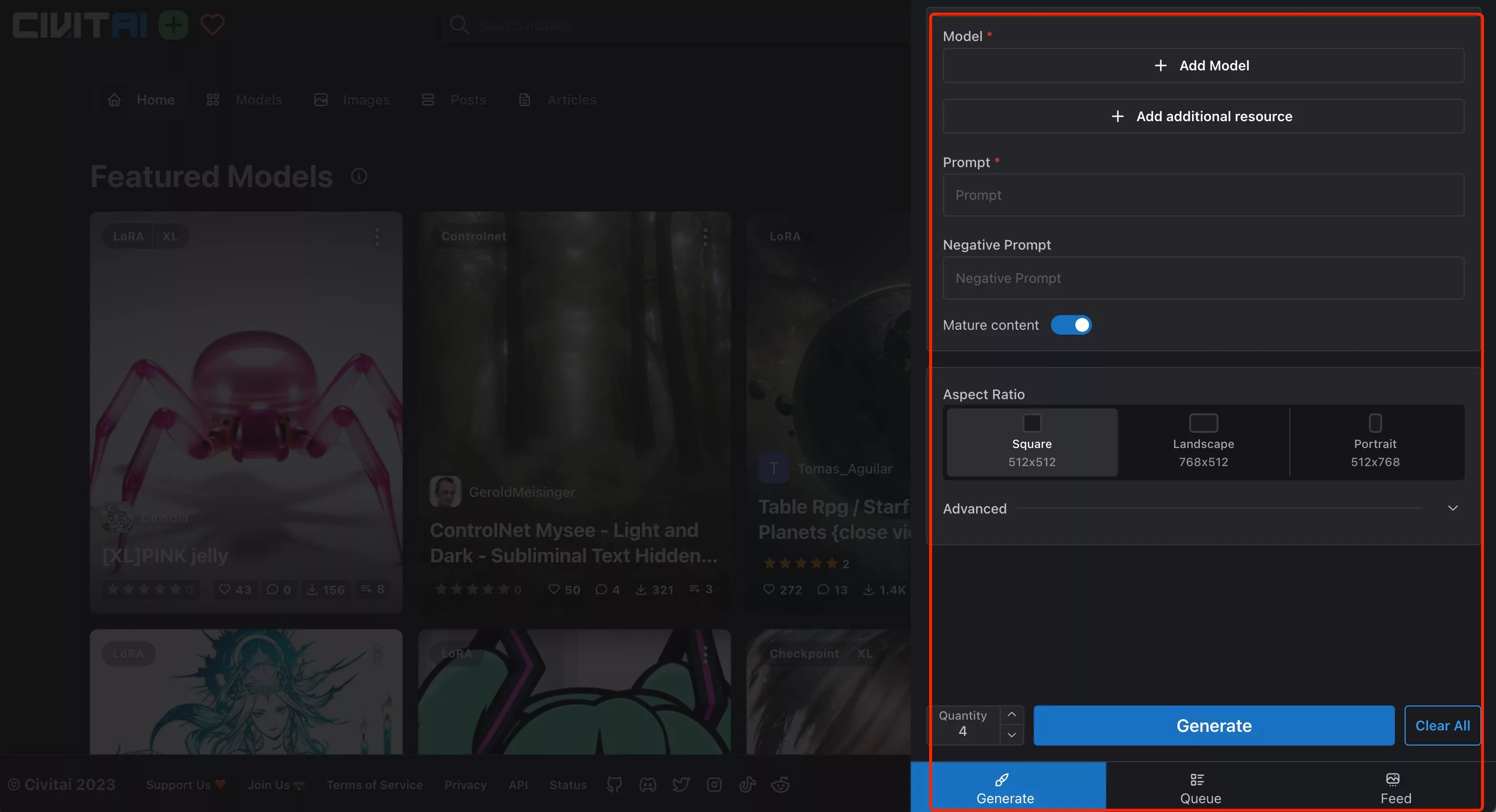Click the Join Us footer link
The image size is (1496, 812).
click(276, 785)
